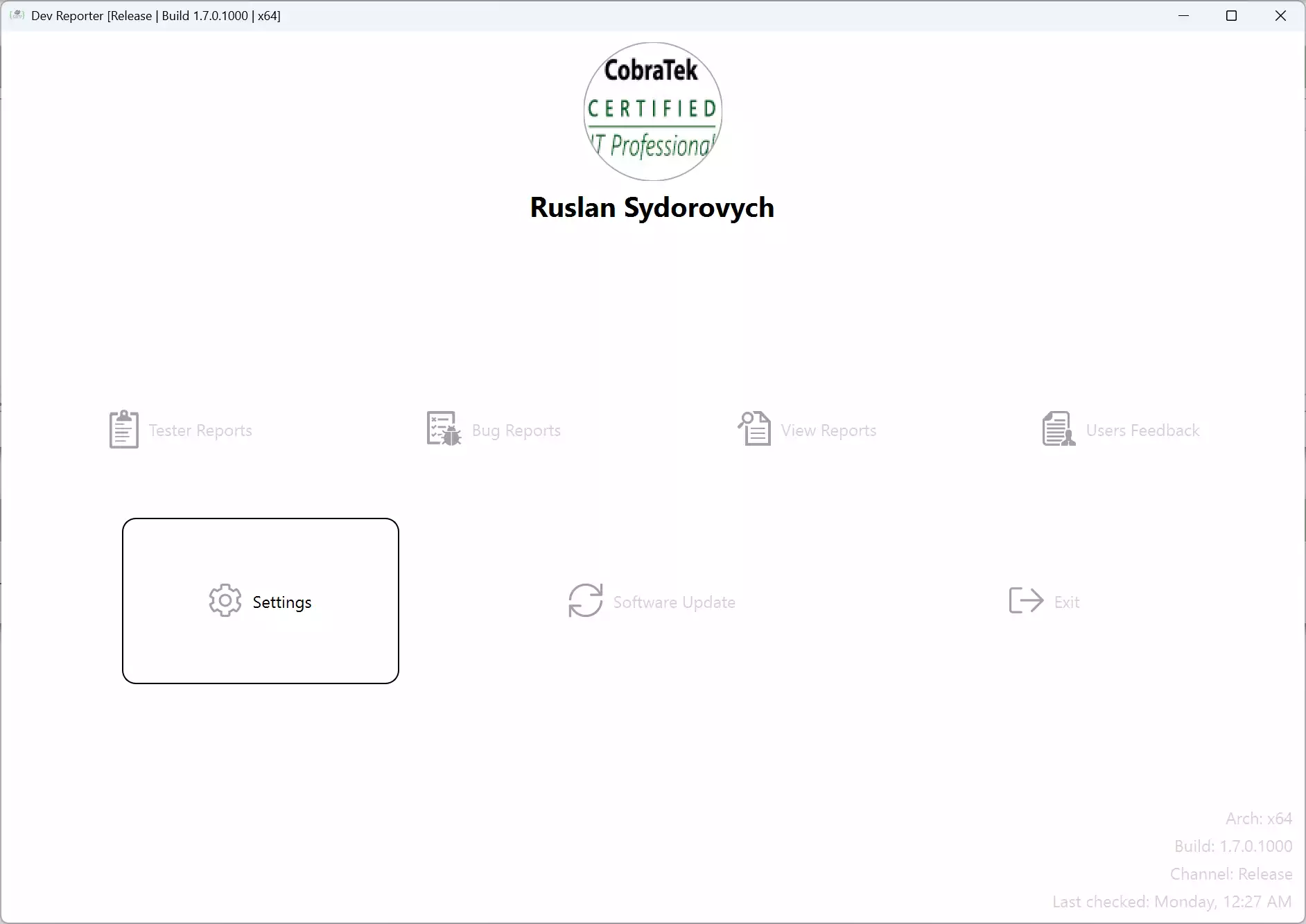The width and height of the screenshot is (1306, 924).
Task: Click the Software Update refresh icon
Action: tap(586, 601)
